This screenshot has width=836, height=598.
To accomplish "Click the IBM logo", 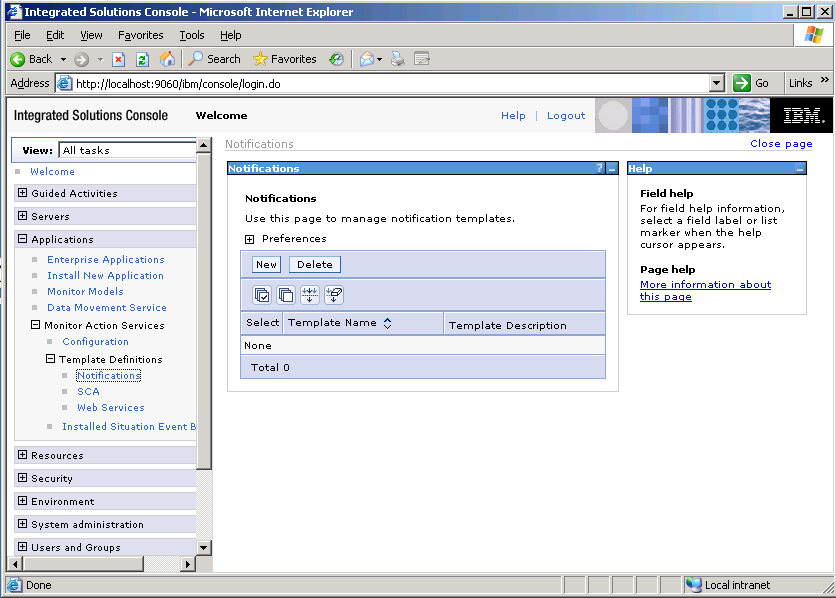I will click(803, 115).
